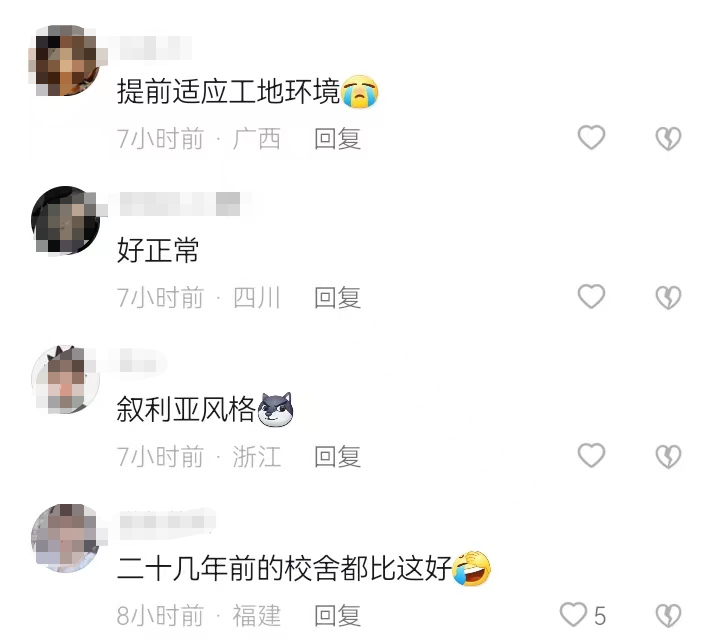Like the comment with 5 likes

573,614
